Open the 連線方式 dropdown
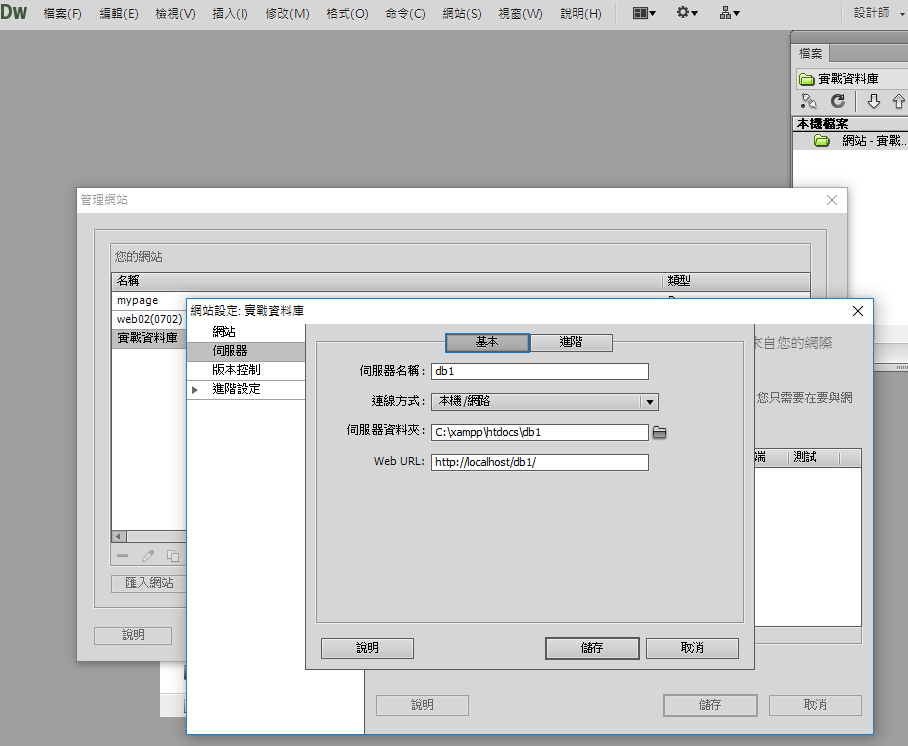The width and height of the screenshot is (908, 746). (x=545, y=402)
